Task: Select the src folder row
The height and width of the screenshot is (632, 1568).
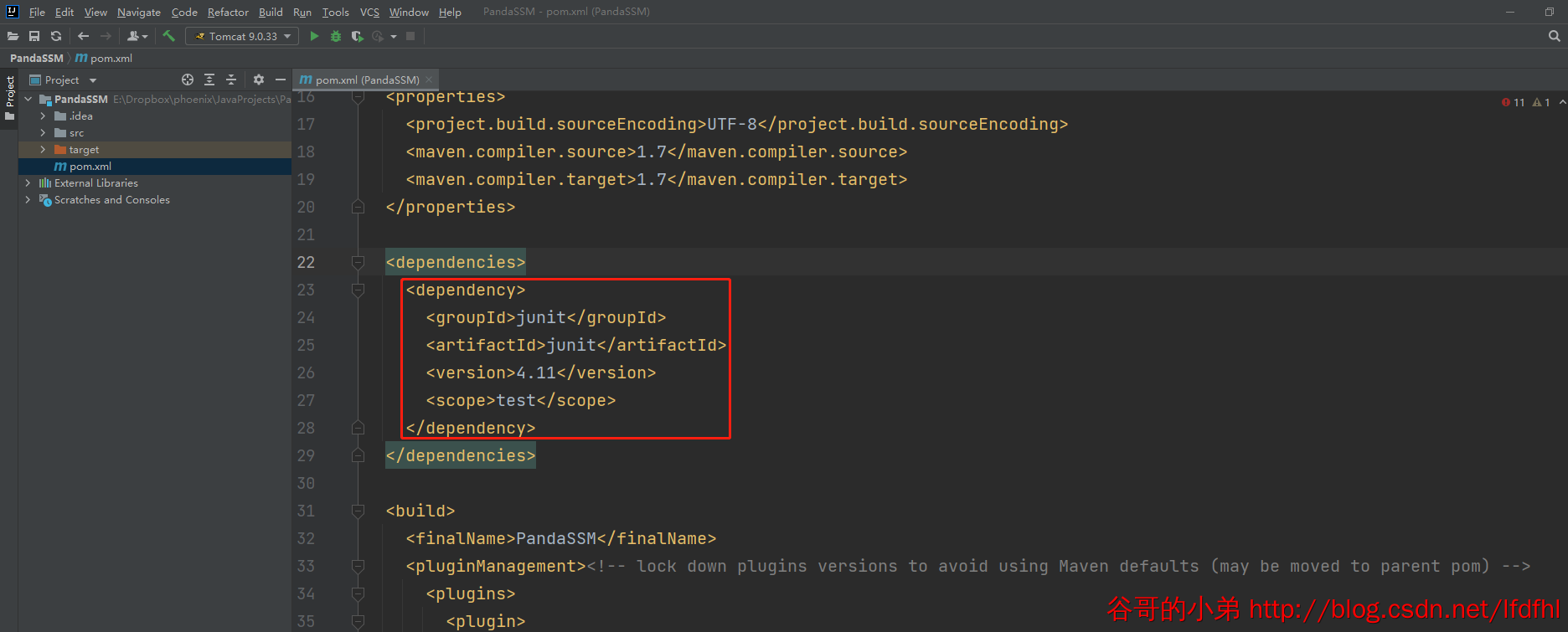Action: pyautogui.click(x=155, y=132)
